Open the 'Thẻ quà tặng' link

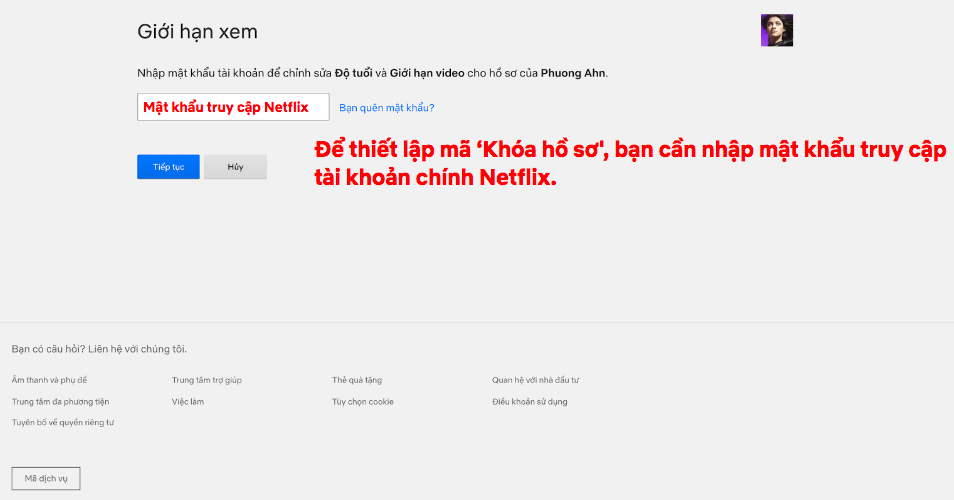[x=357, y=380]
